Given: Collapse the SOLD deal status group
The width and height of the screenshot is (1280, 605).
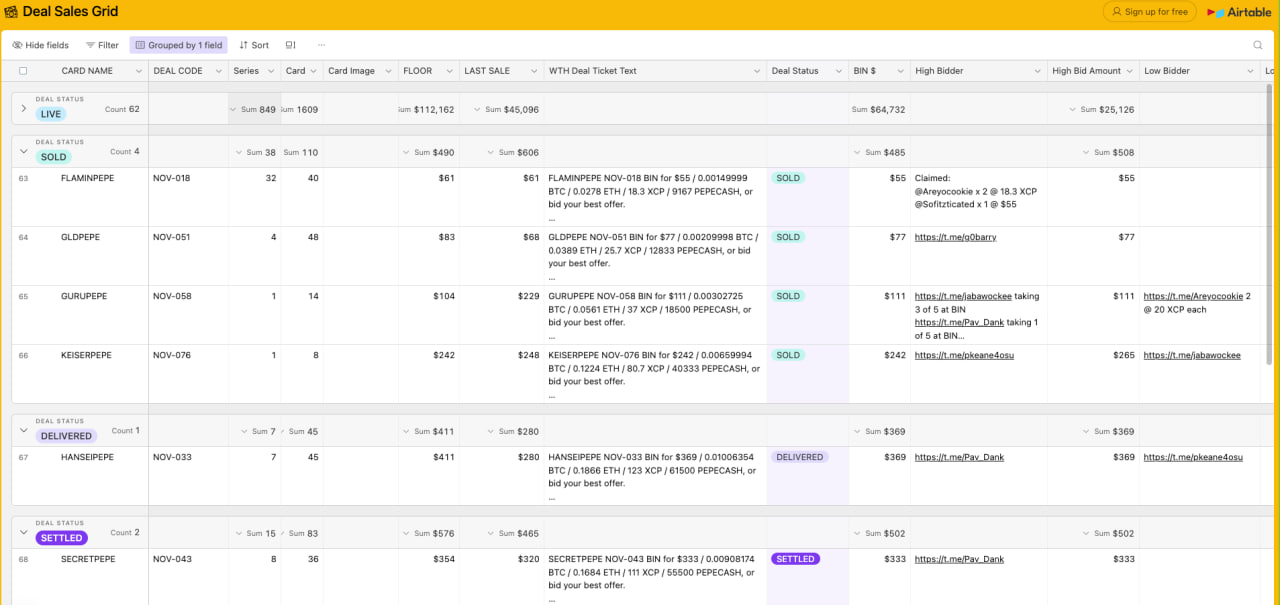Looking at the screenshot, I should click(x=23, y=151).
